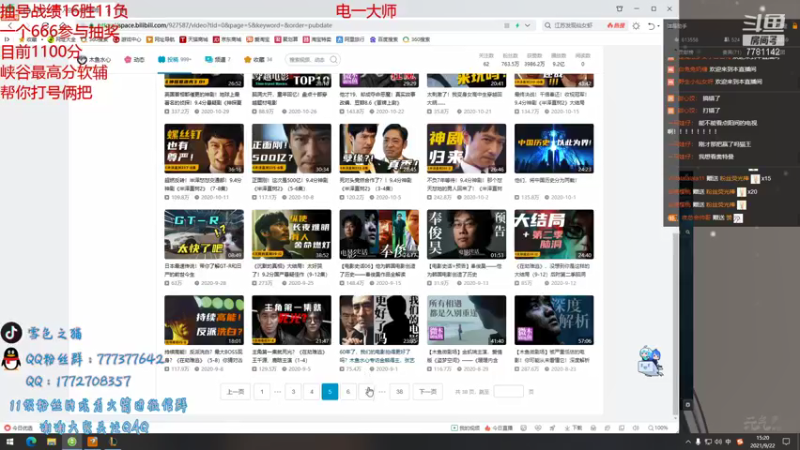Viewport: 800px width, 450px height.
Task: Expand the address bar dropdown arrow
Action: pyautogui.click(x=528, y=26)
